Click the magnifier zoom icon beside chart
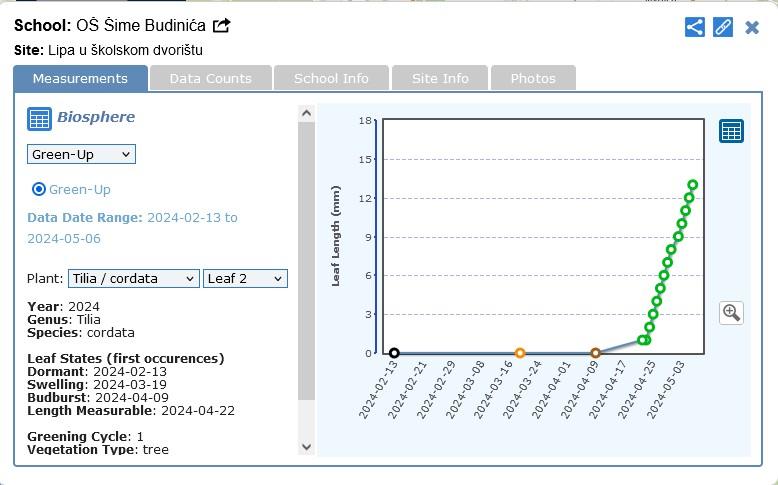The height and width of the screenshot is (485, 778). click(x=731, y=313)
